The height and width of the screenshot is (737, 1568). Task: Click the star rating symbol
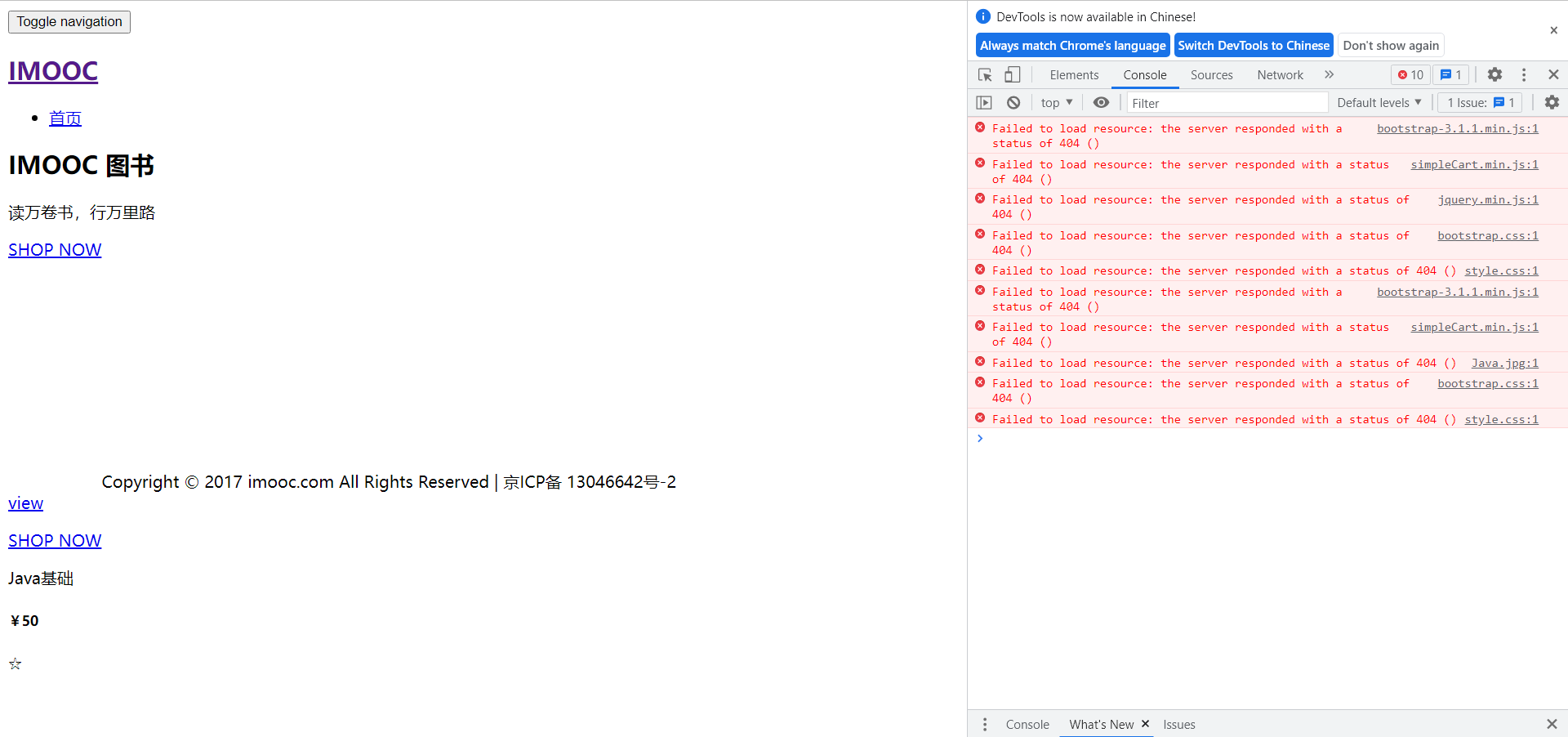tap(15, 663)
